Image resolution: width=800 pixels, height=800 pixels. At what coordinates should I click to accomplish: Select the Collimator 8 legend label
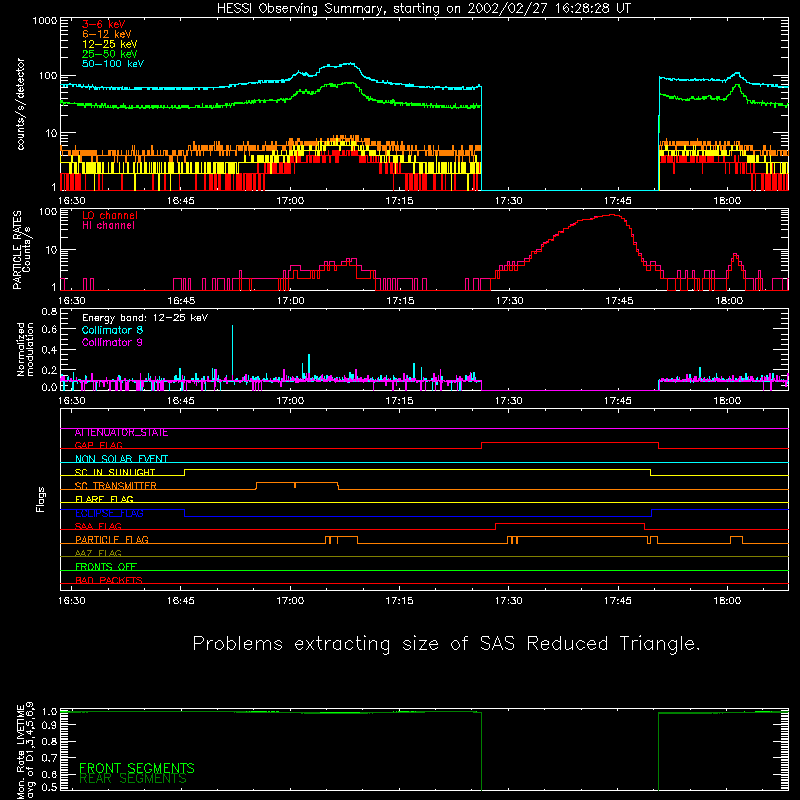pyautogui.click(x=112, y=330)
